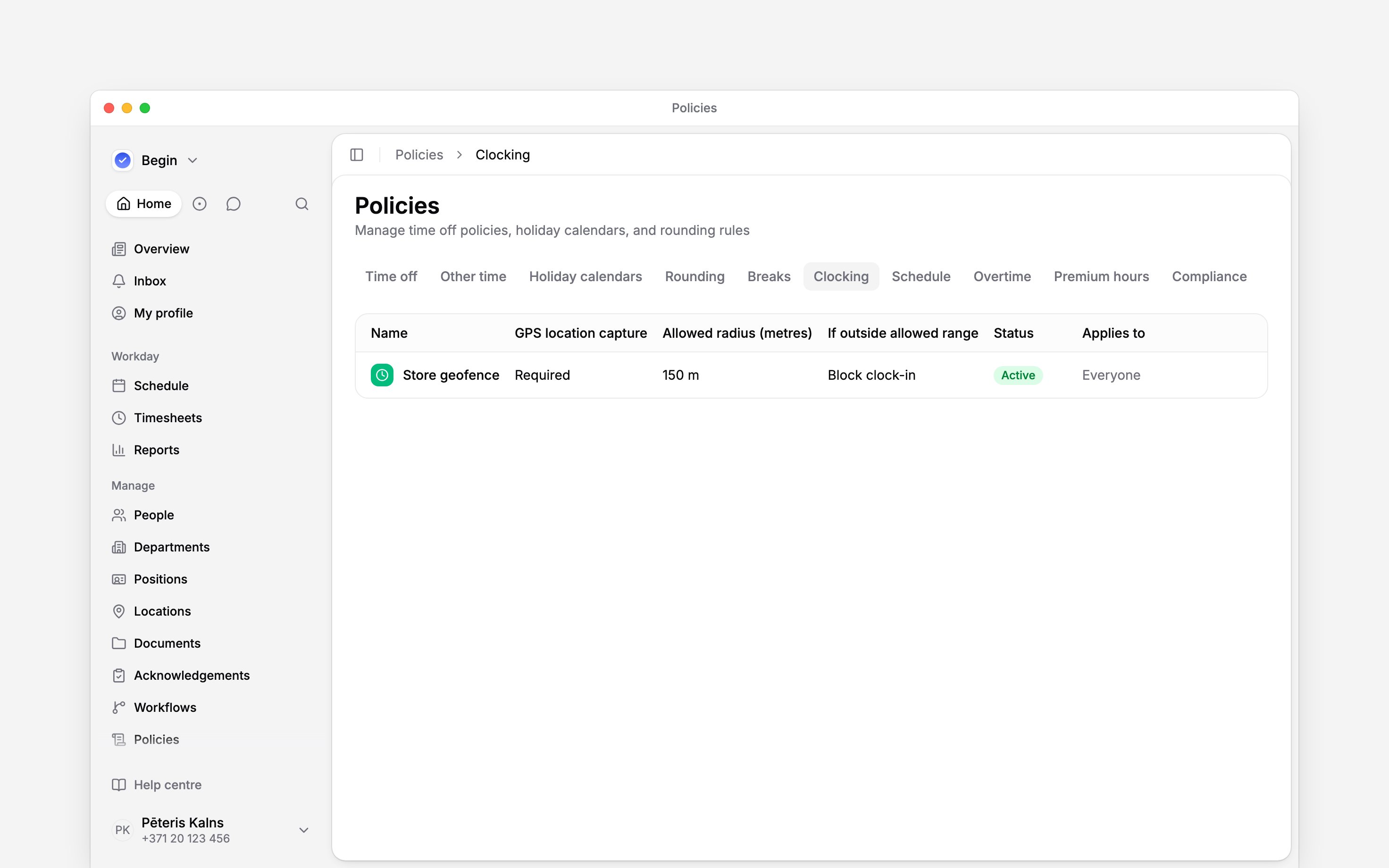Screen dimensions: 1389x868
Task: Select the Clocking tab
Action: (841, 277)
